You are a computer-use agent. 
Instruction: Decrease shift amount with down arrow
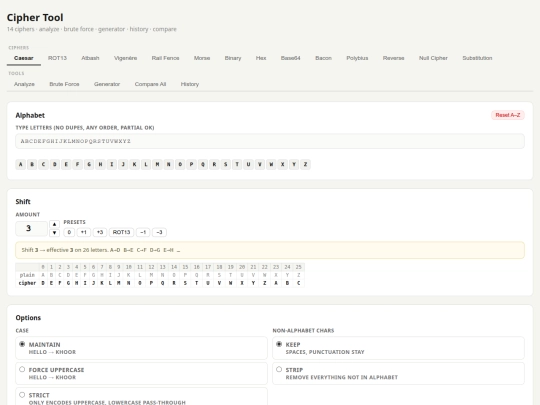(x=54, y=233)
